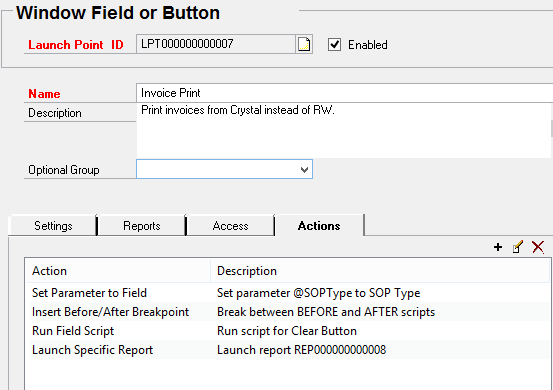
Task: Click the Action column header
Action: [118, 271]
